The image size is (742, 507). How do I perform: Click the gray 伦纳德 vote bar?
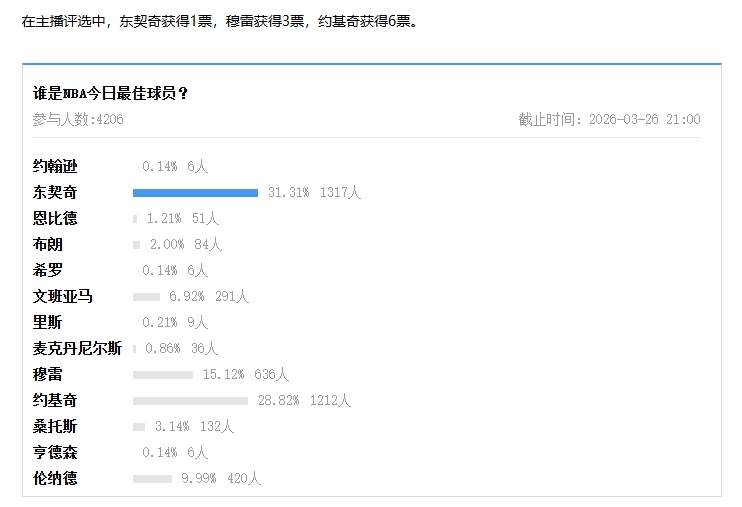pos(152,478)
